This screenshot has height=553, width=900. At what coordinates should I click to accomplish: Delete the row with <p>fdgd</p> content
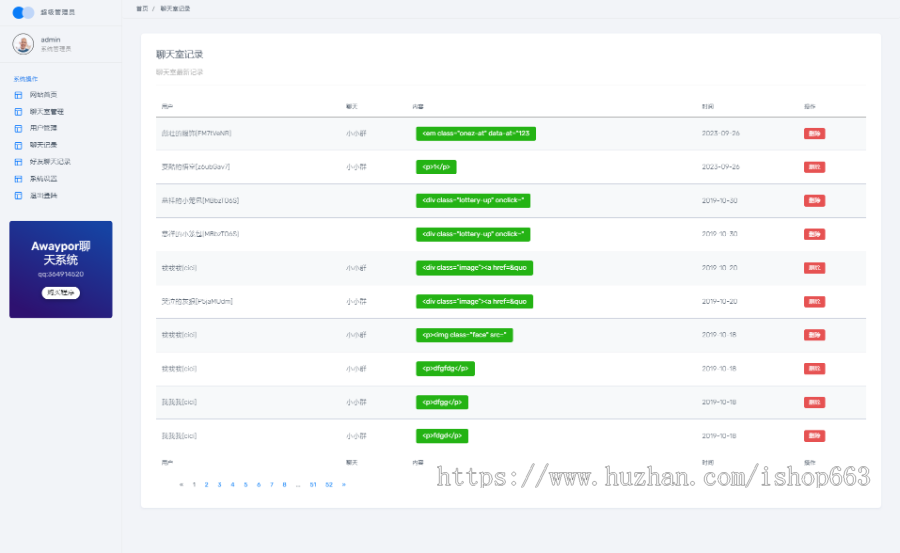(x=814, y=436)
